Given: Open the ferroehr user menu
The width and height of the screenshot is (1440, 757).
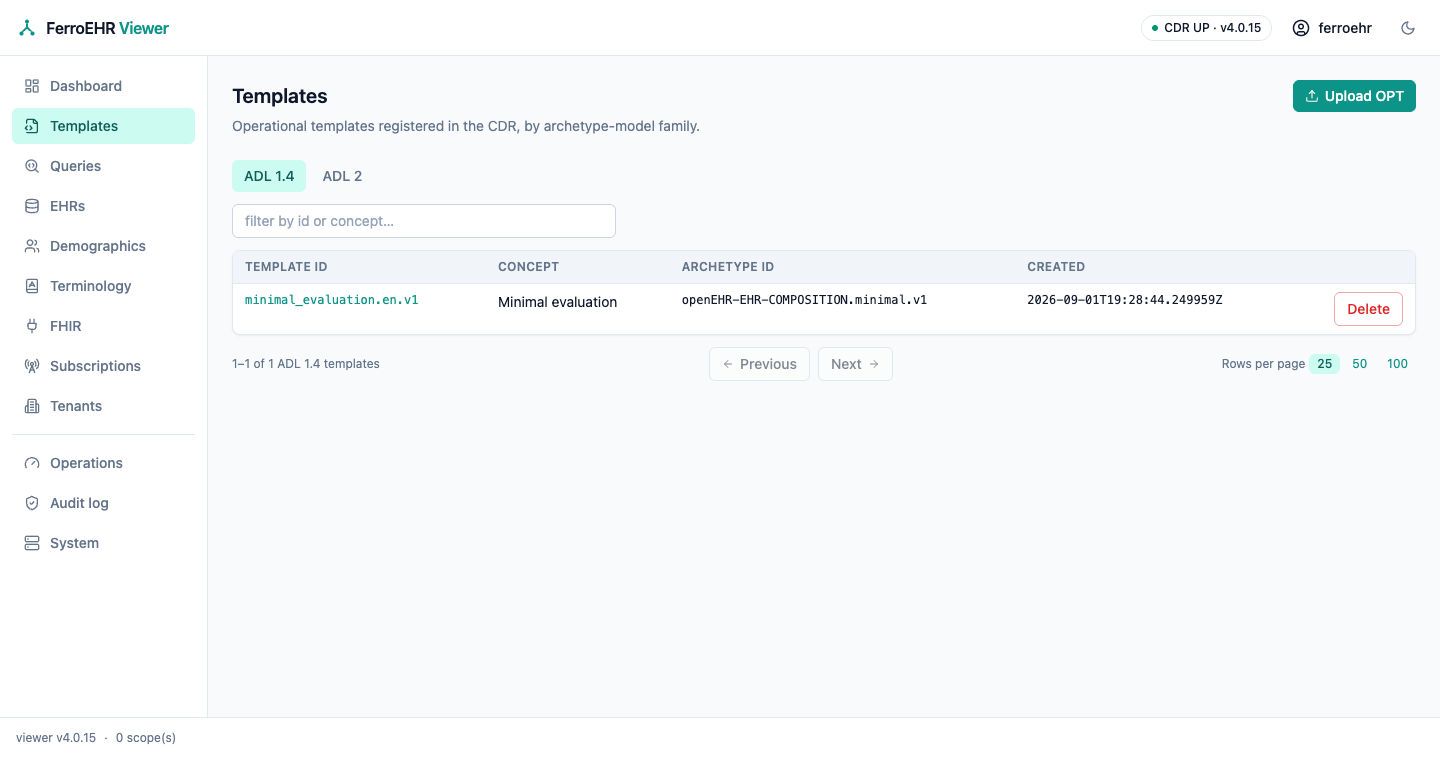Looking at the screenshot, I should tap(1332, 28).
